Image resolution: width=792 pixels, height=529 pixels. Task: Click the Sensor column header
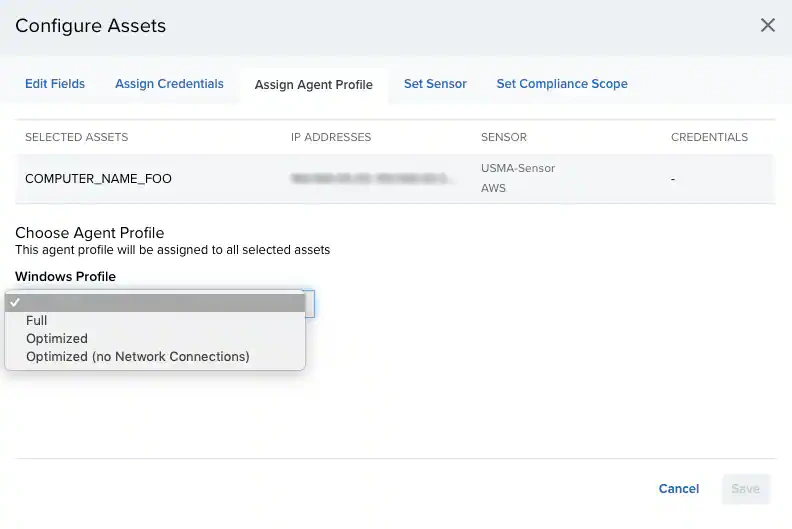(x=504, y=137)
